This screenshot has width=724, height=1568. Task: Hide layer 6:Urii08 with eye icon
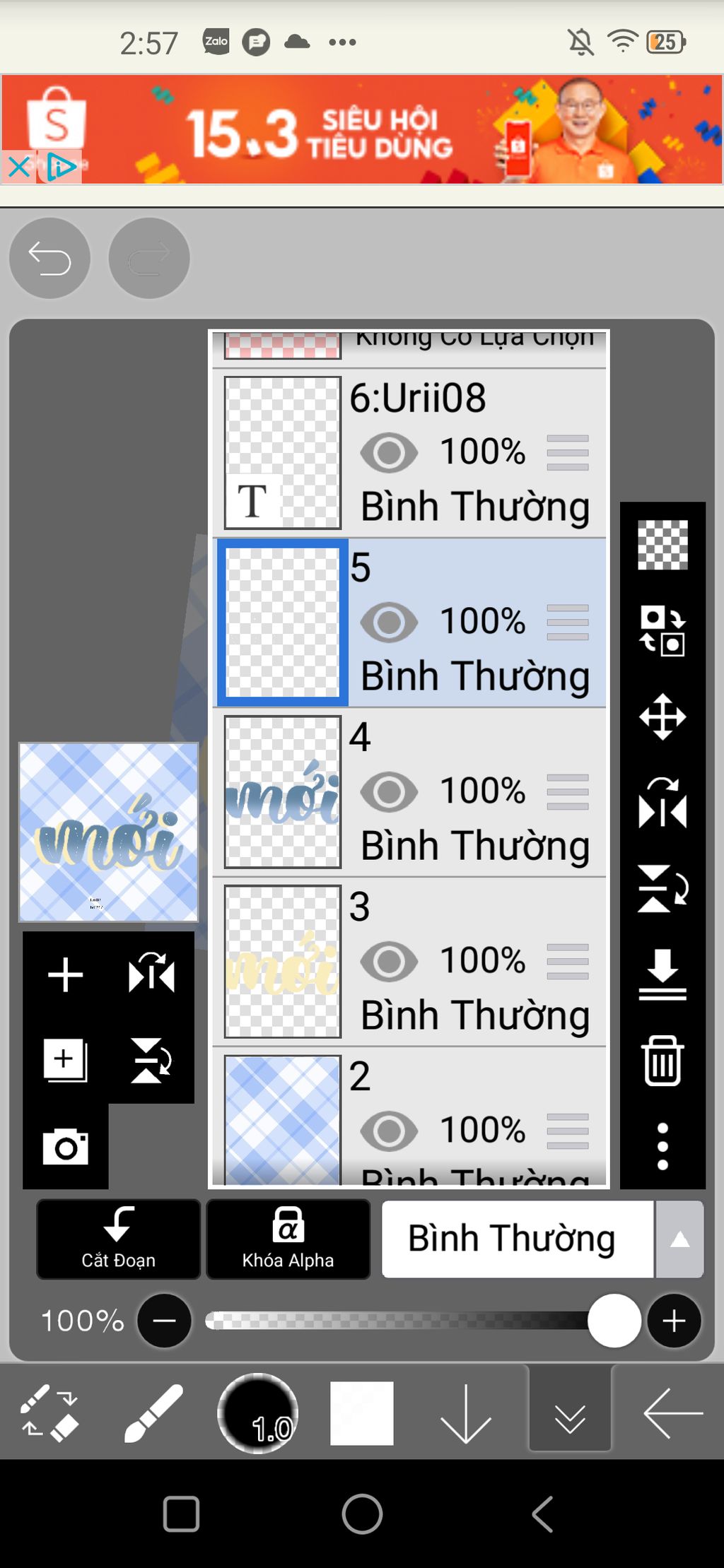(389, 452)
